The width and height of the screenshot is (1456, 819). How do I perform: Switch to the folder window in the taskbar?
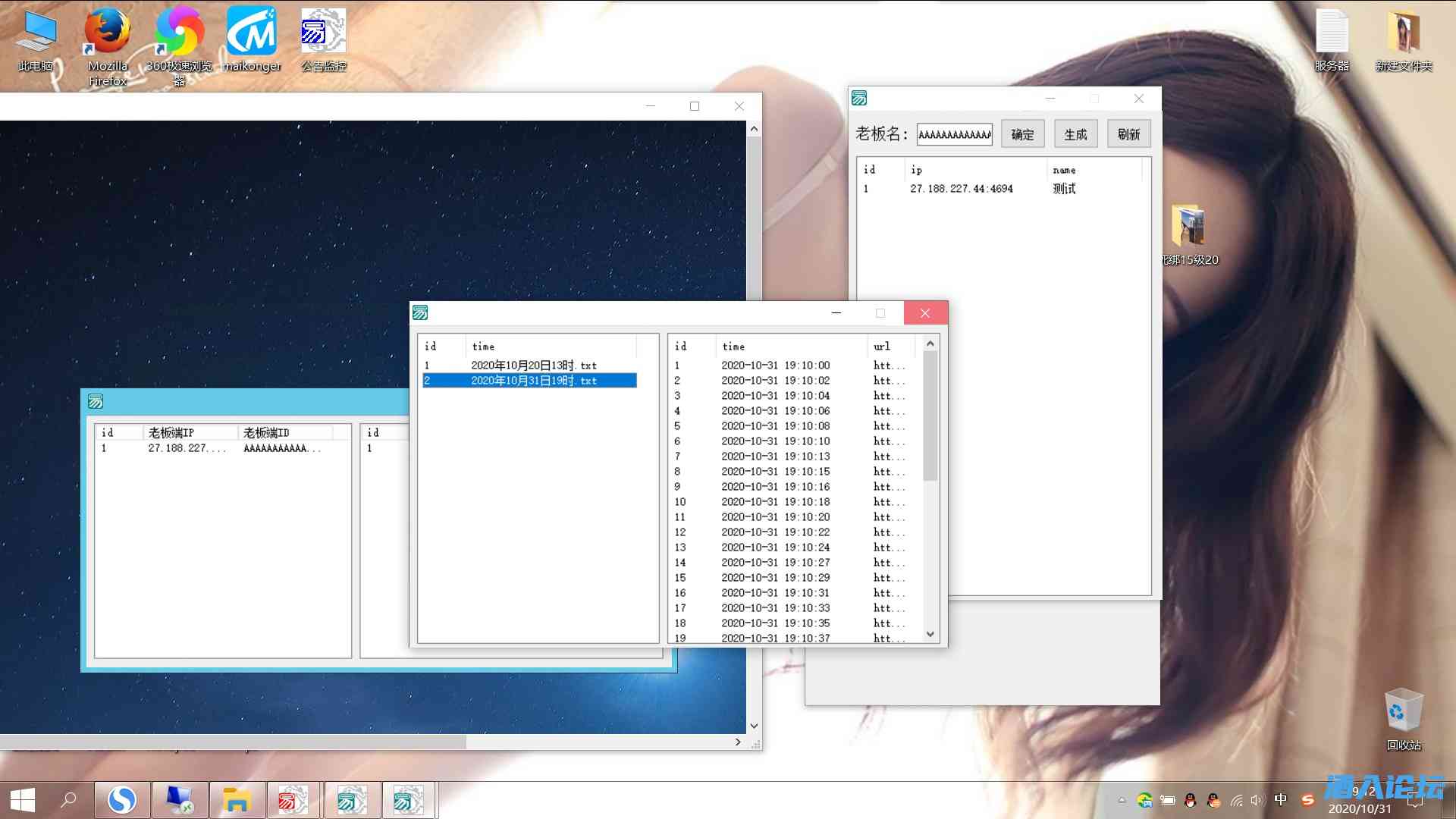pos(237,799)
